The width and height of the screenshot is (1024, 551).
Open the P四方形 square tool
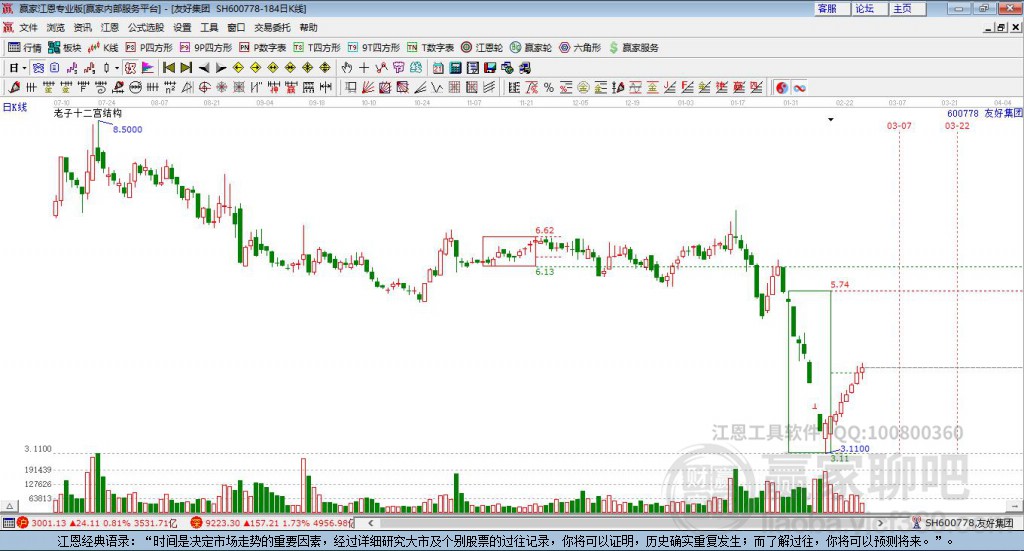149,48
